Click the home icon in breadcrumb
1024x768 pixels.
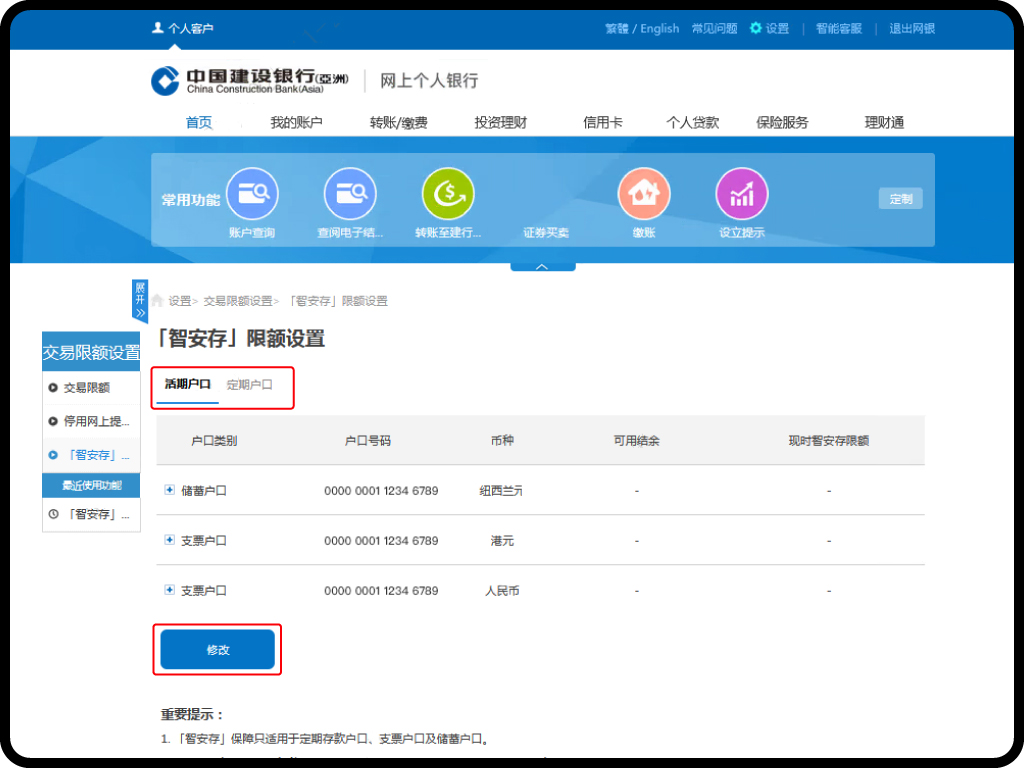[x=158, y=300]
